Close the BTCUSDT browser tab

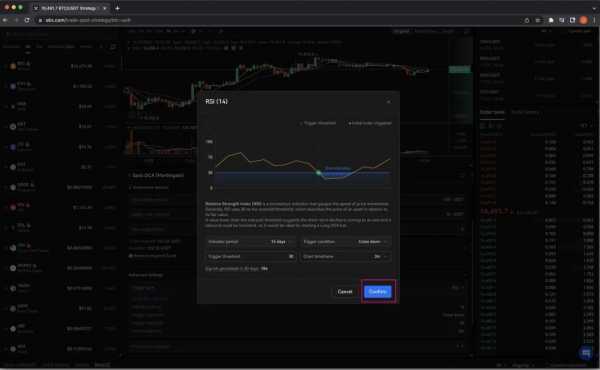coord(105,8)
